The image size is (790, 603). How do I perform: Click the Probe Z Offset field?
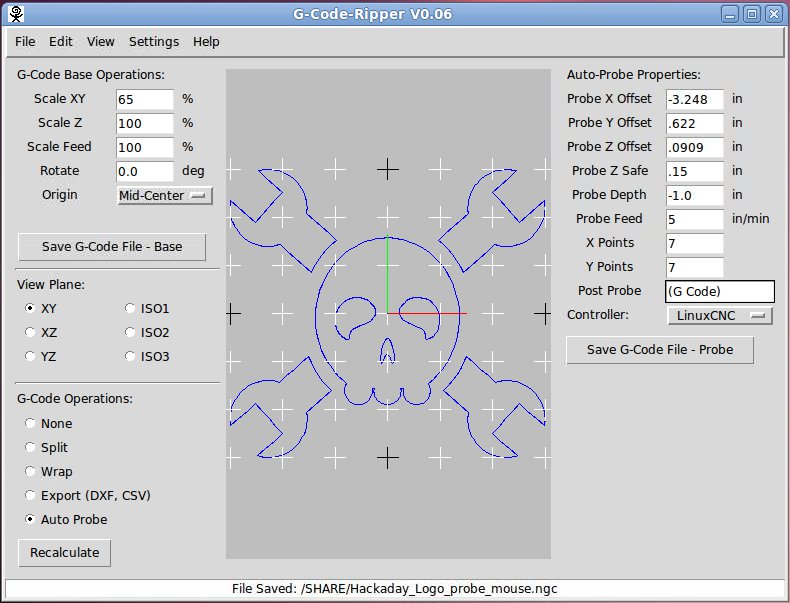695,147
